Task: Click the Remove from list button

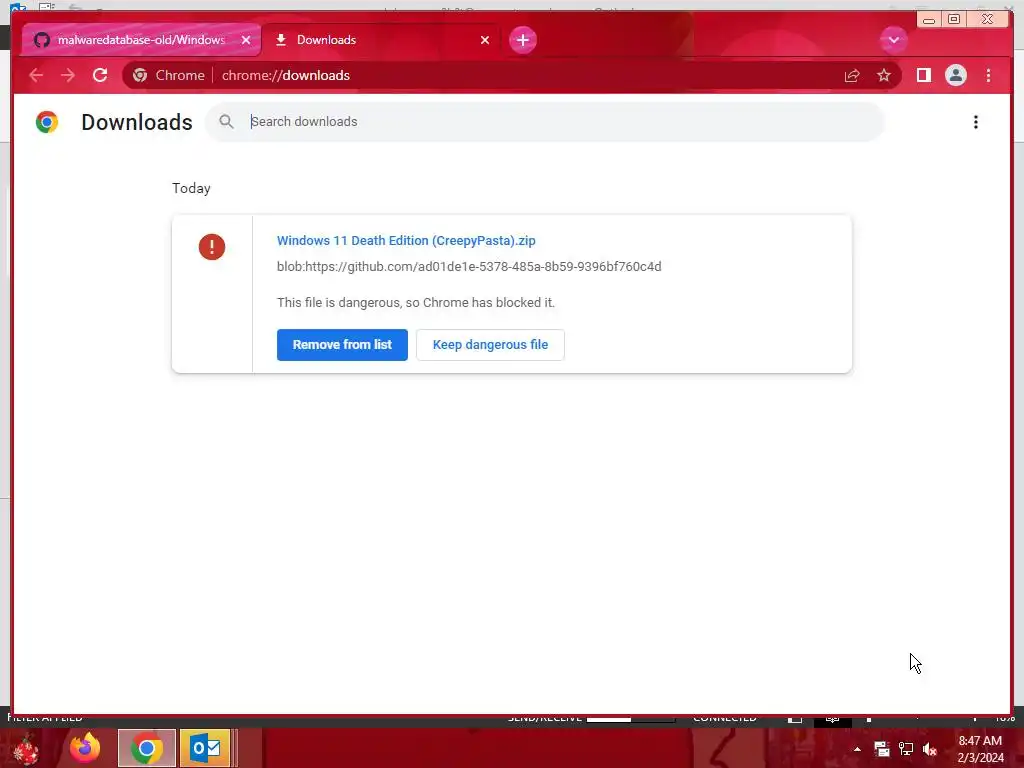Action: point(342,345)
